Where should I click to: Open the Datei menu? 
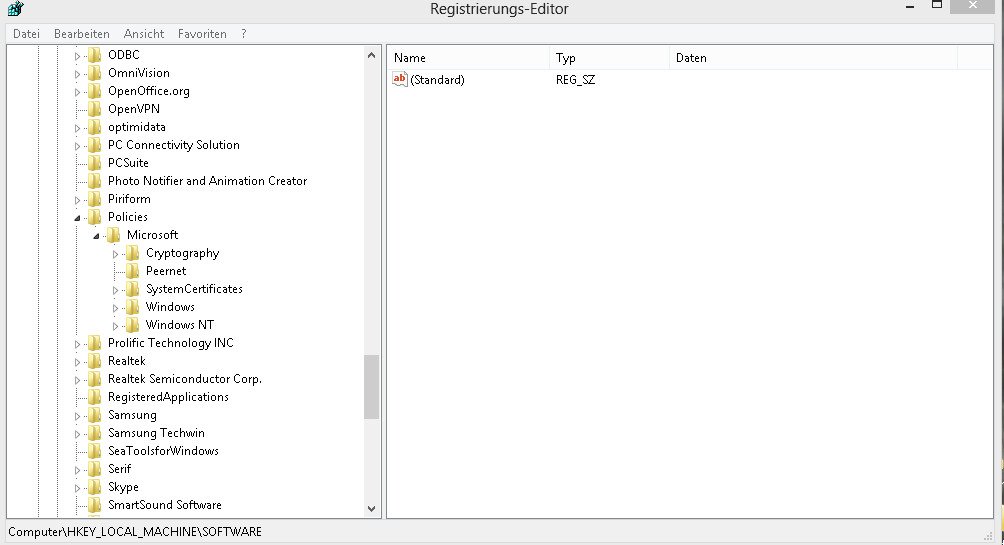[26, 34]
